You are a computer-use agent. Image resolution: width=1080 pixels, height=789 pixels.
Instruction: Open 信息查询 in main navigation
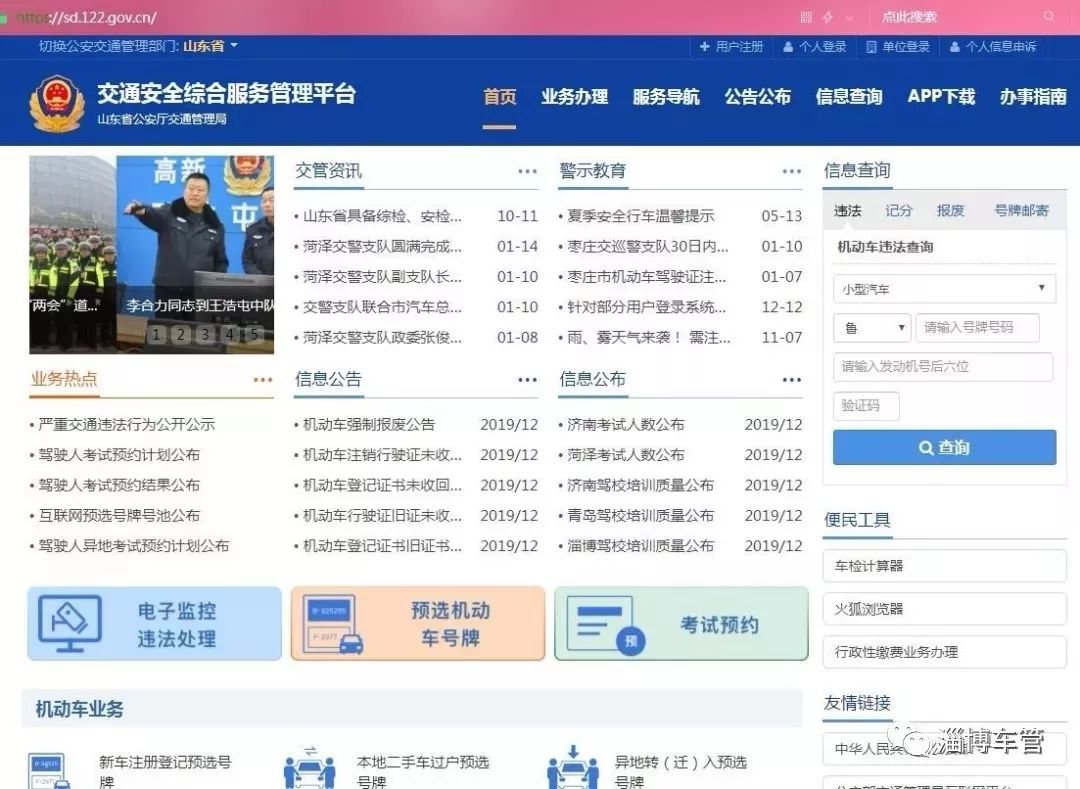coord(849,96)
